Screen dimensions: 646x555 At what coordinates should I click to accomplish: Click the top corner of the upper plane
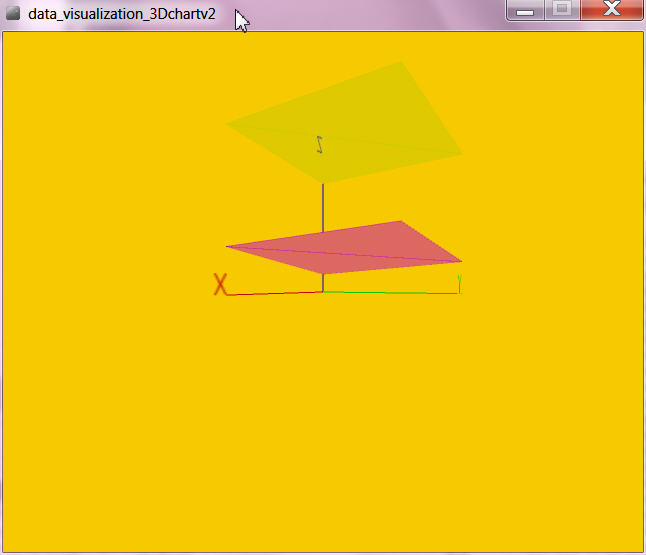tap(401, 63)
